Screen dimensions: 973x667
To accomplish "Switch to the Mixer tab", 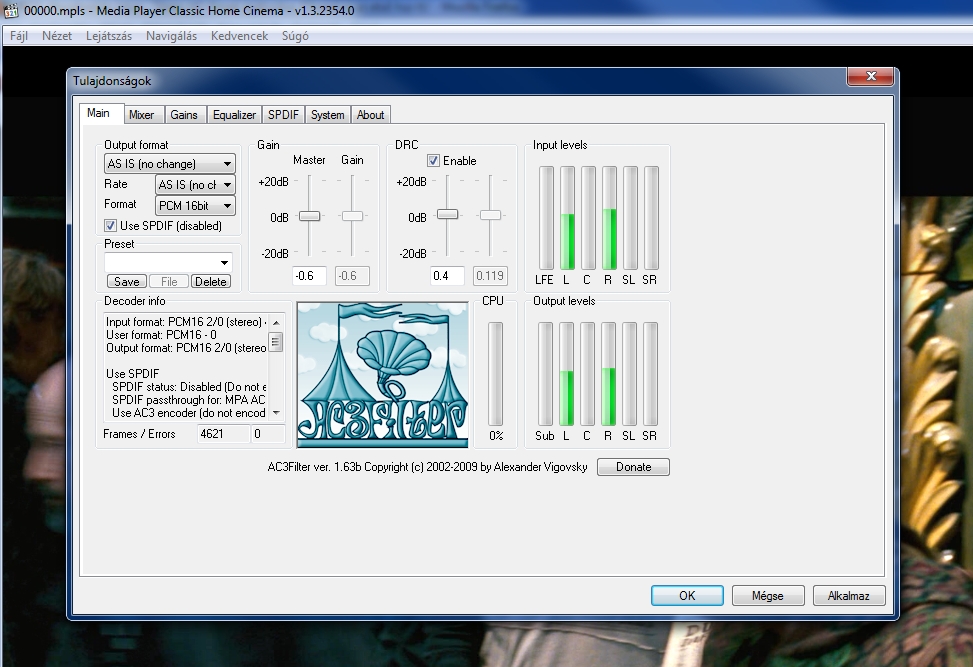I will tap(141, 115).
